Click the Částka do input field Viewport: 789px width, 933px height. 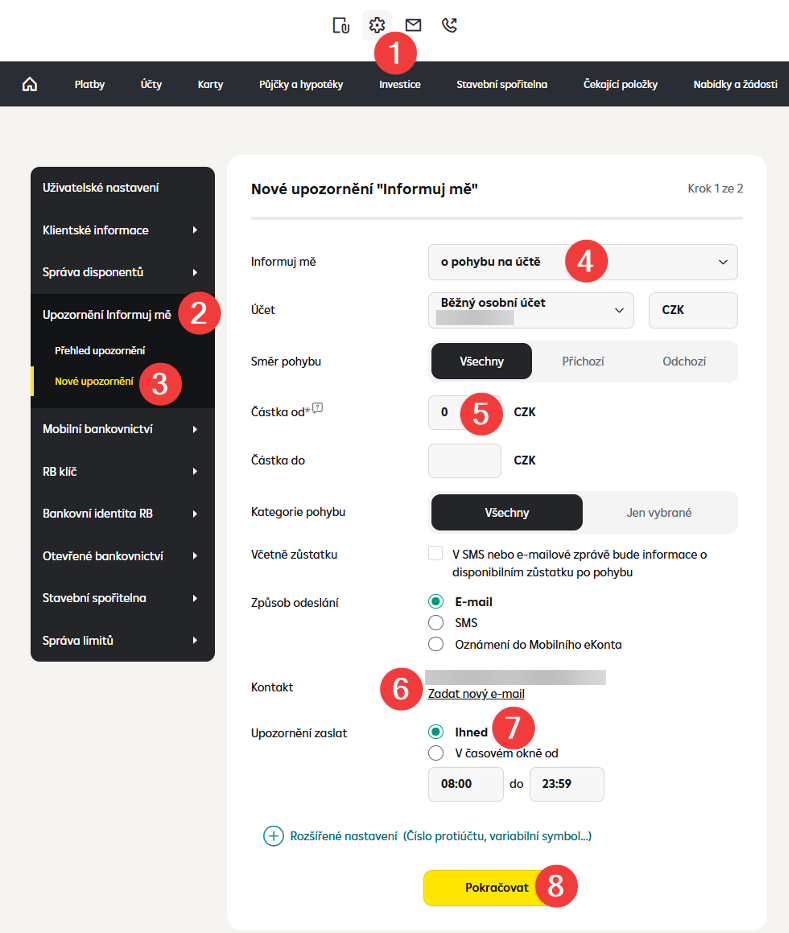click(x=464, y=461)
